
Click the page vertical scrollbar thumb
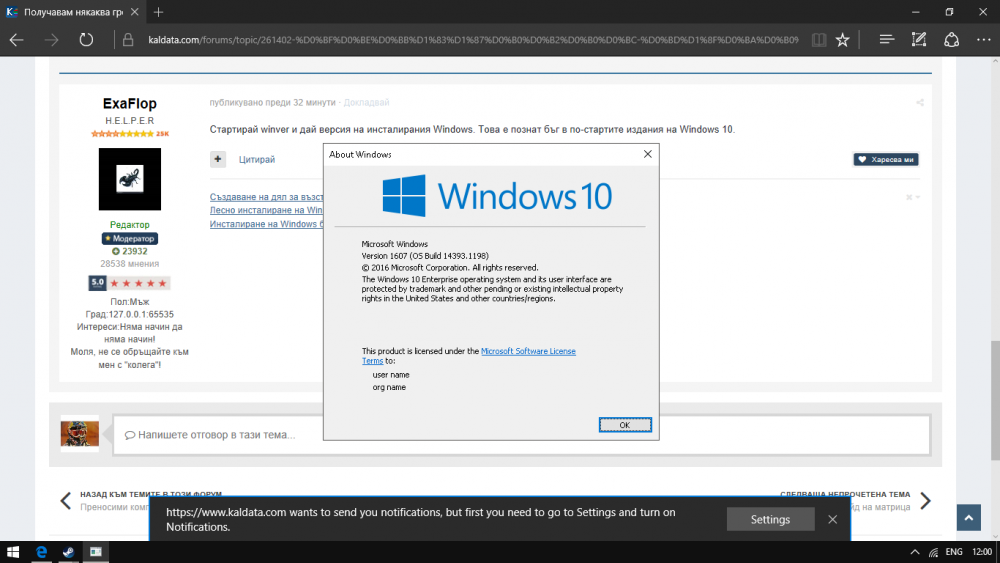point(995,400)
